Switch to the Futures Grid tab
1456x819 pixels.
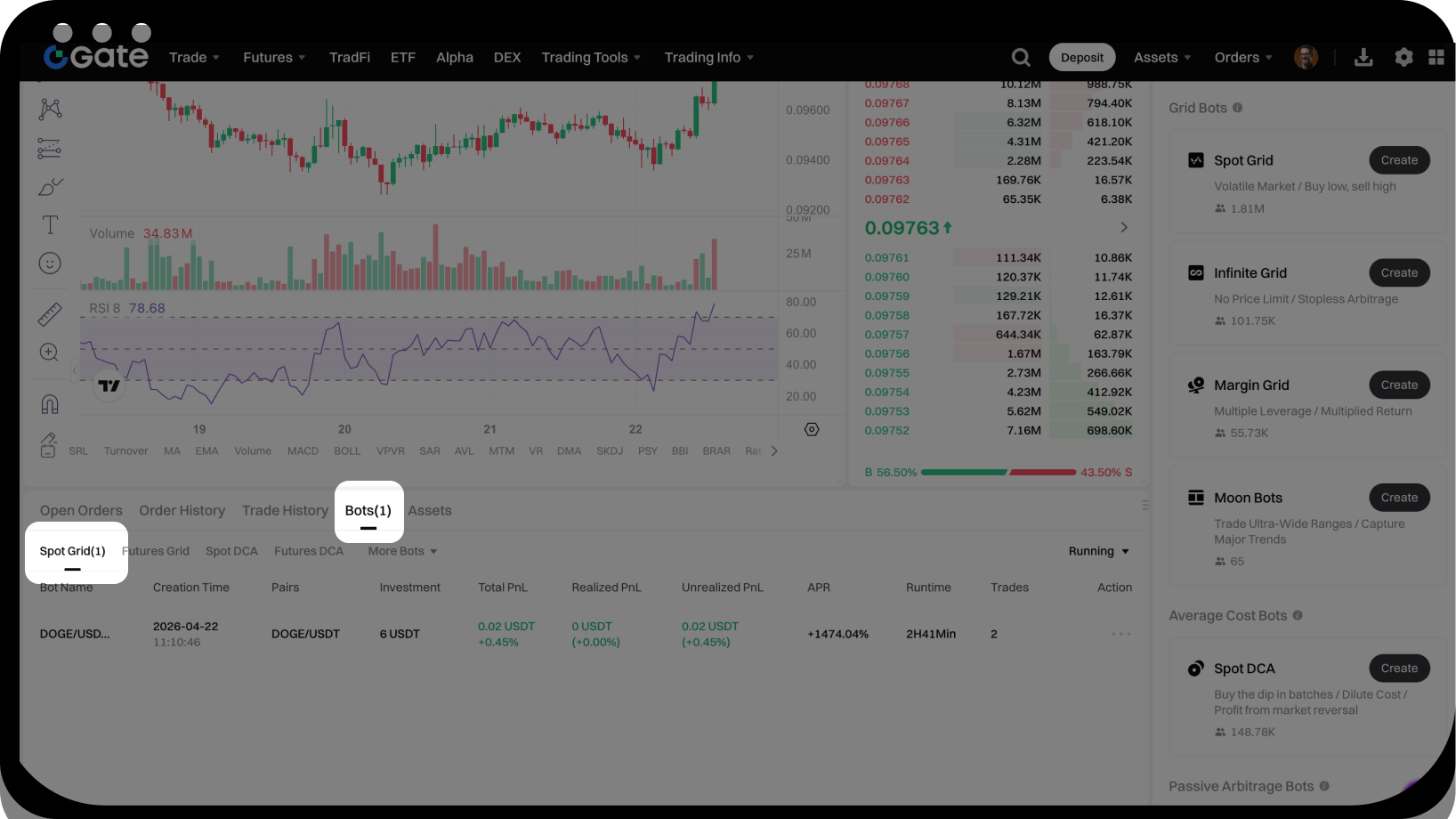[157, 552]
